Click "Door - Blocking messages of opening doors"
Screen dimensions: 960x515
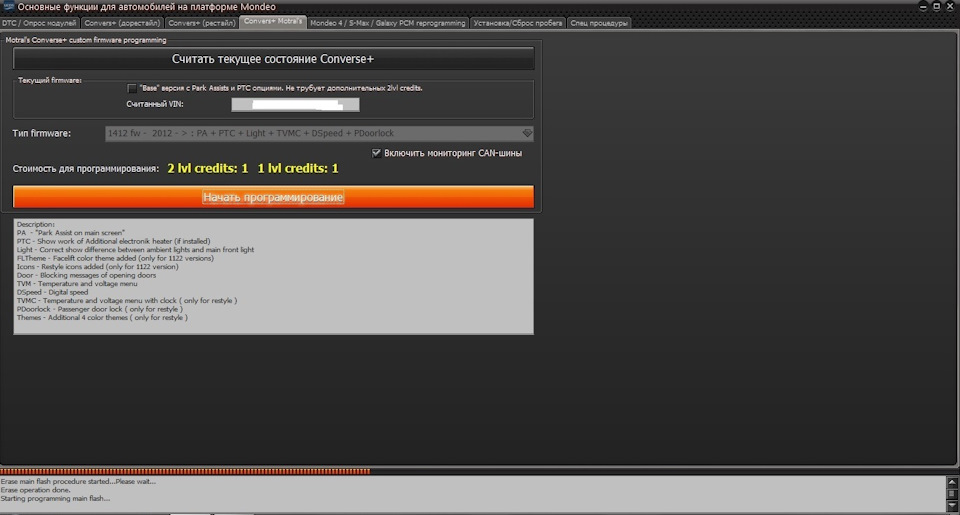point(86,276)
